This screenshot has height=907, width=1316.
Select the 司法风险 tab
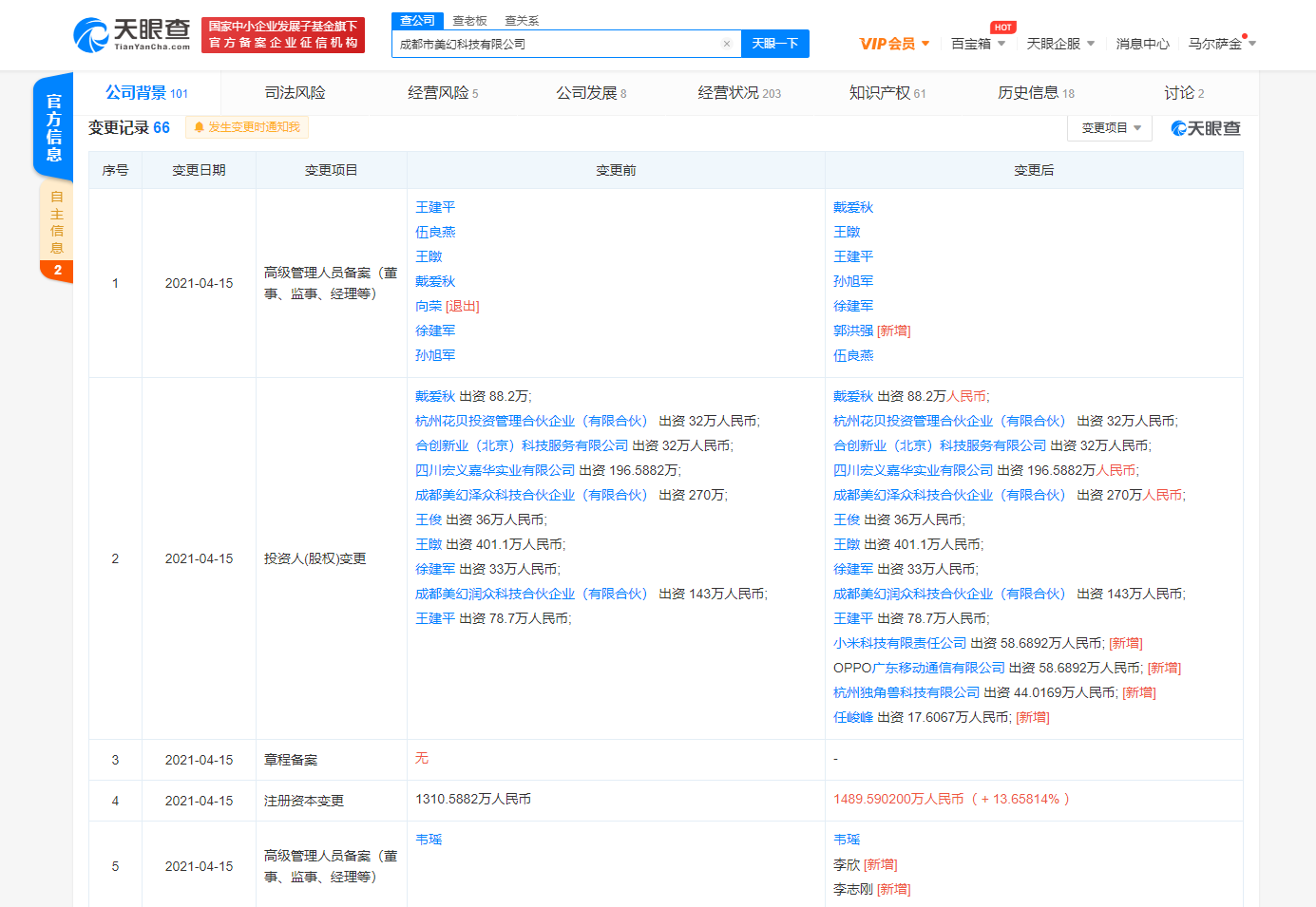click(x=295, y=93)
